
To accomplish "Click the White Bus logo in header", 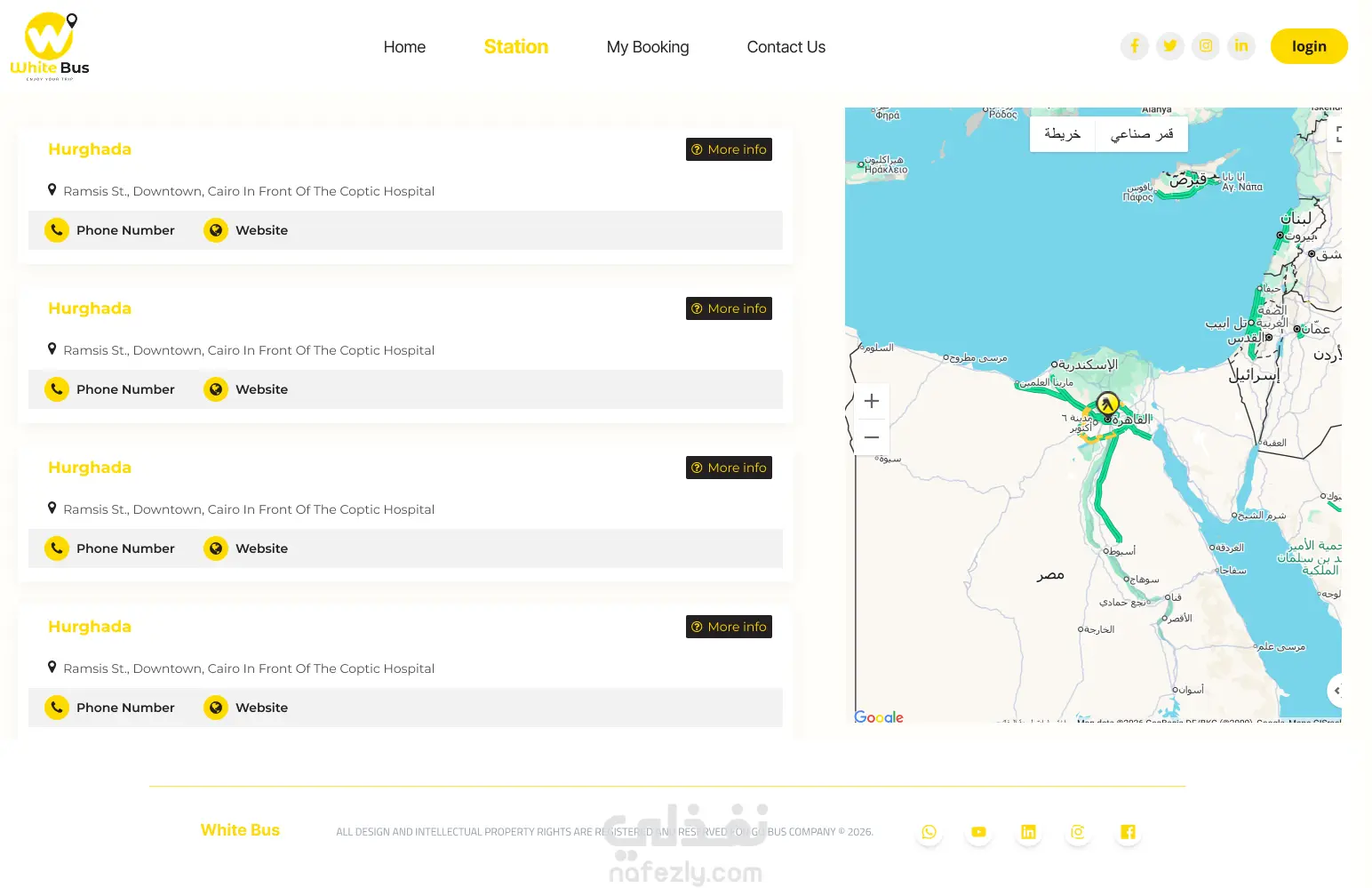I will click(50, 46).
